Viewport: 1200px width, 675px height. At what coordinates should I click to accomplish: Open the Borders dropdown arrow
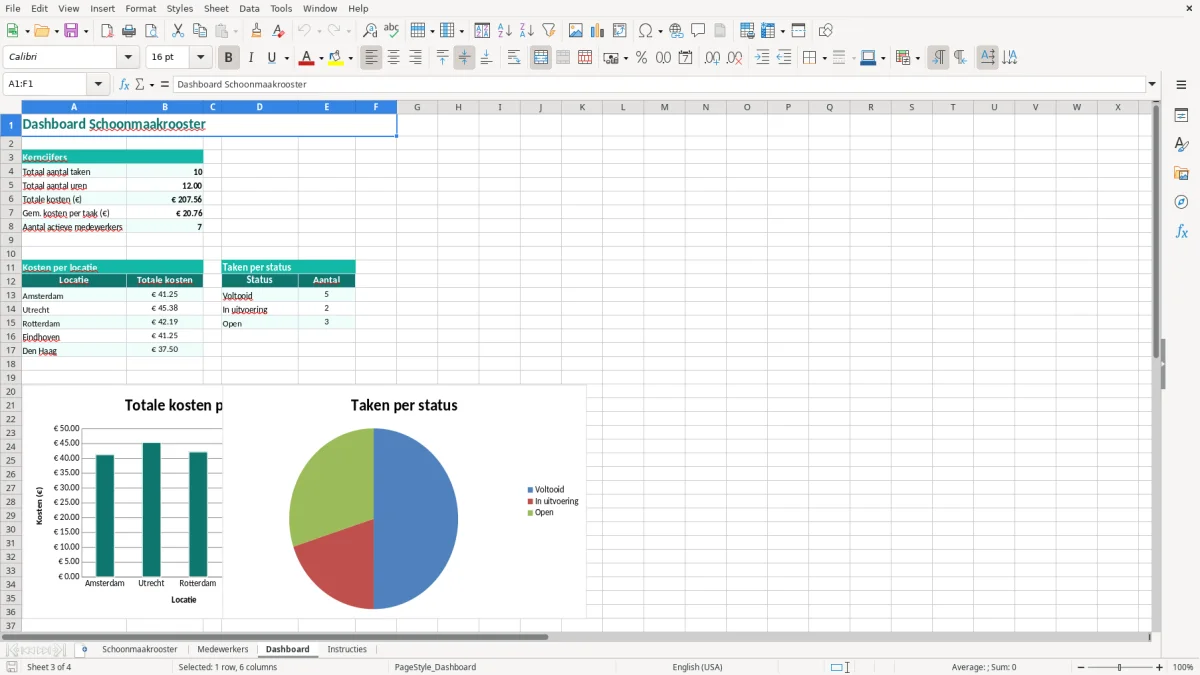pyautogui.click(x=824, y=58)
